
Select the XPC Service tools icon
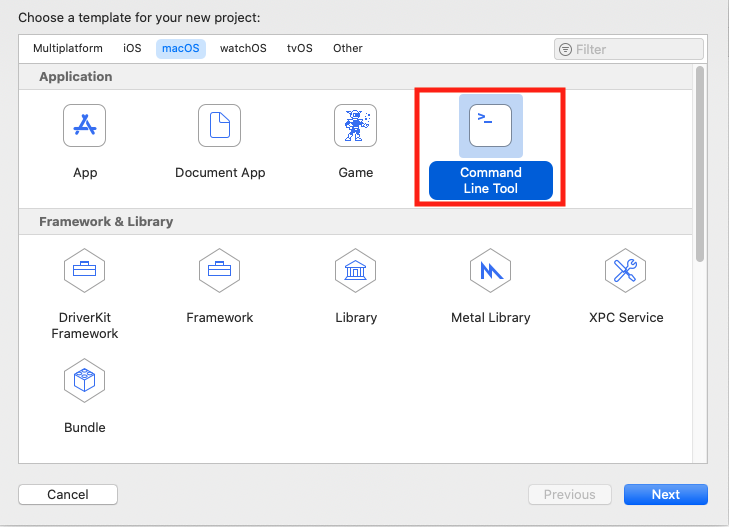point(625,270)
